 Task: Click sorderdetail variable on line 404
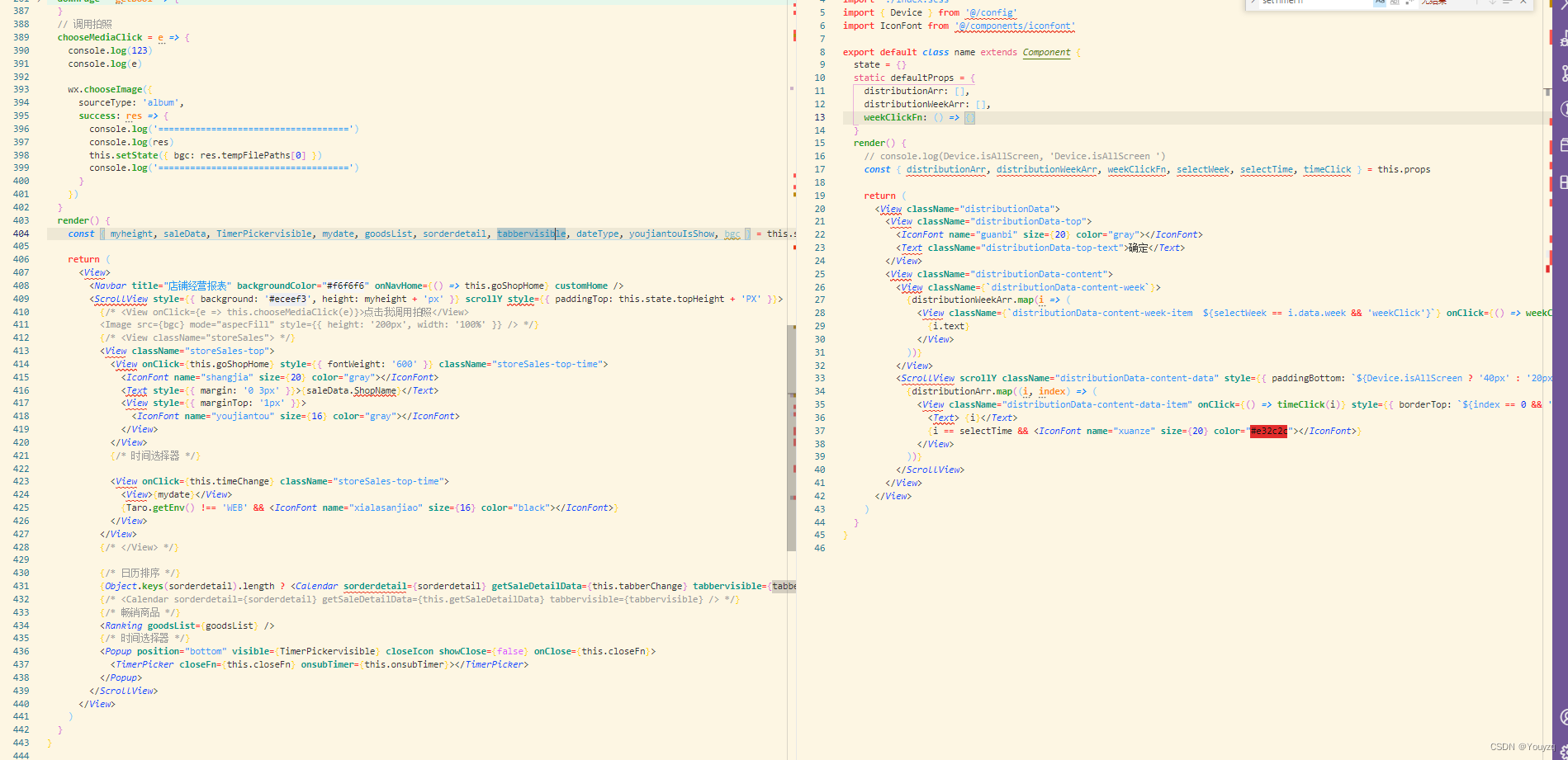pos(455,234)
